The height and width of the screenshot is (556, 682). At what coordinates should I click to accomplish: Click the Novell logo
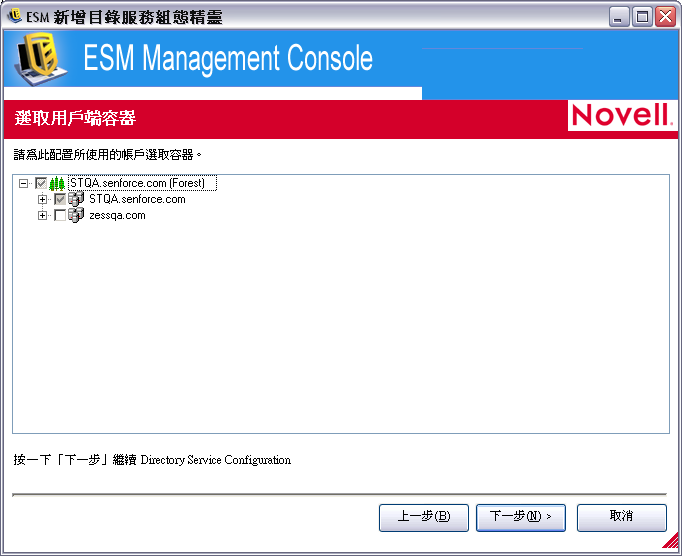coord(622,115)
